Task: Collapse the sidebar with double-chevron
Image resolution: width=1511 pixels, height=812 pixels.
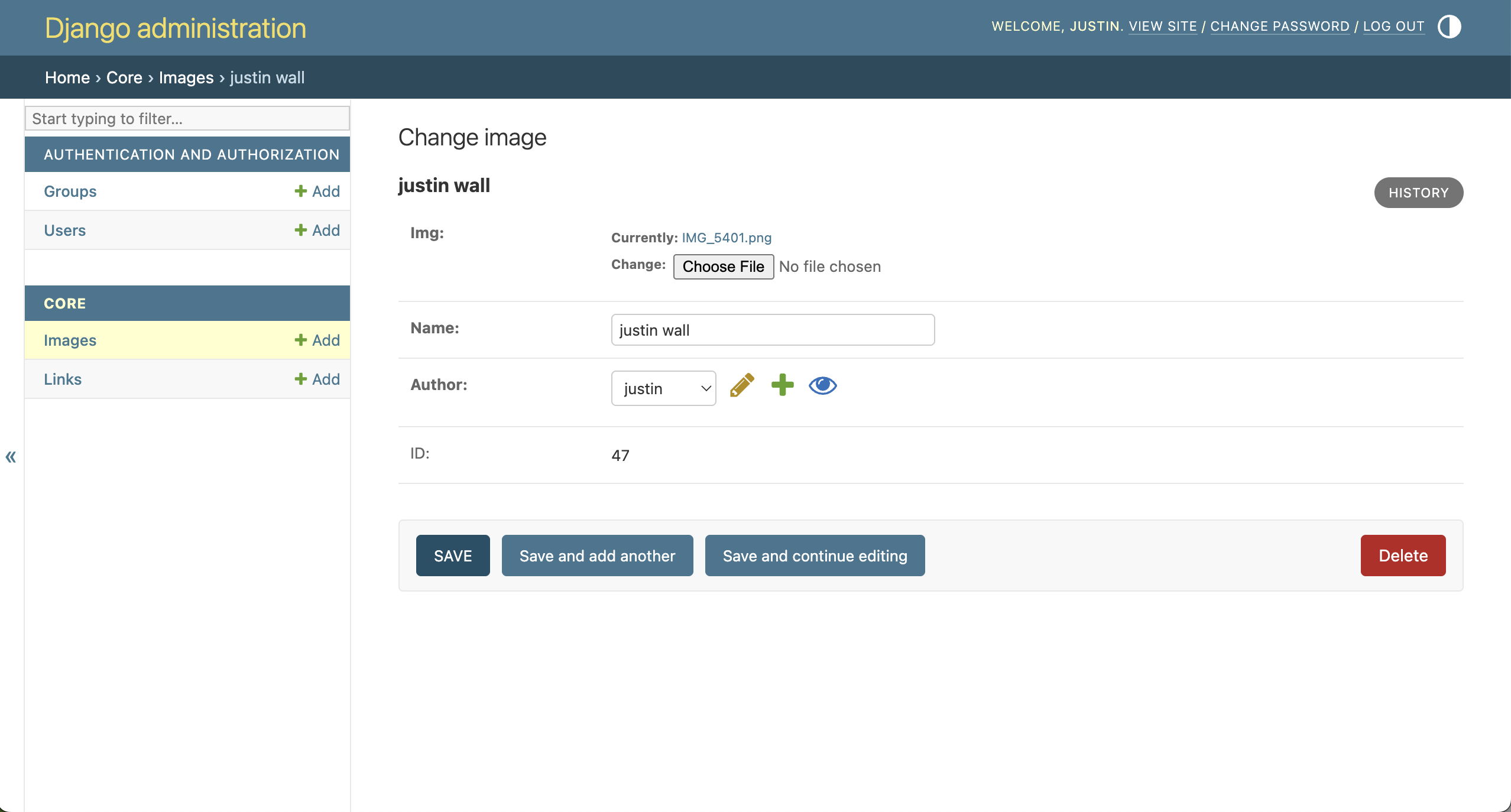Action: click(x=11, y=457)
